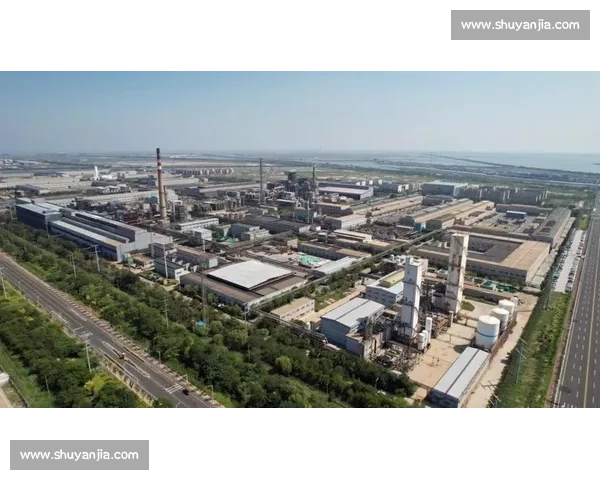Select the blue-roofed warehouse at bottom right
Image resolution: width=600 pixels, height=480 pixels.
(460, 376)
